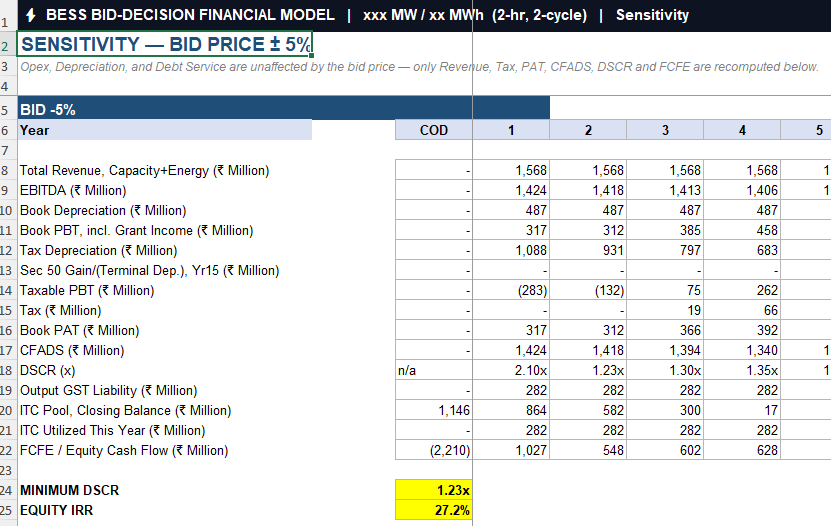Select Year 1 ITC Pool balance 864
The image size is (831, 526).
(511, 411)
